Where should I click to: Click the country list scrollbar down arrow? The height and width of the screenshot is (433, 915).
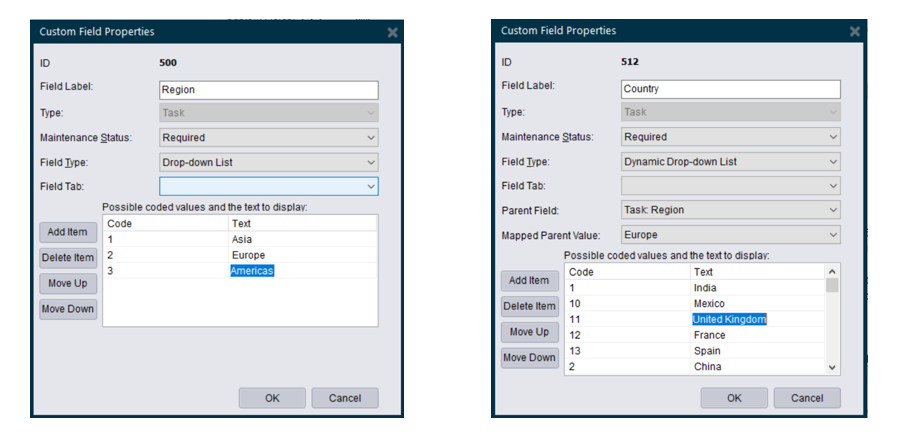pyautogui.click(x=832, y=368)
